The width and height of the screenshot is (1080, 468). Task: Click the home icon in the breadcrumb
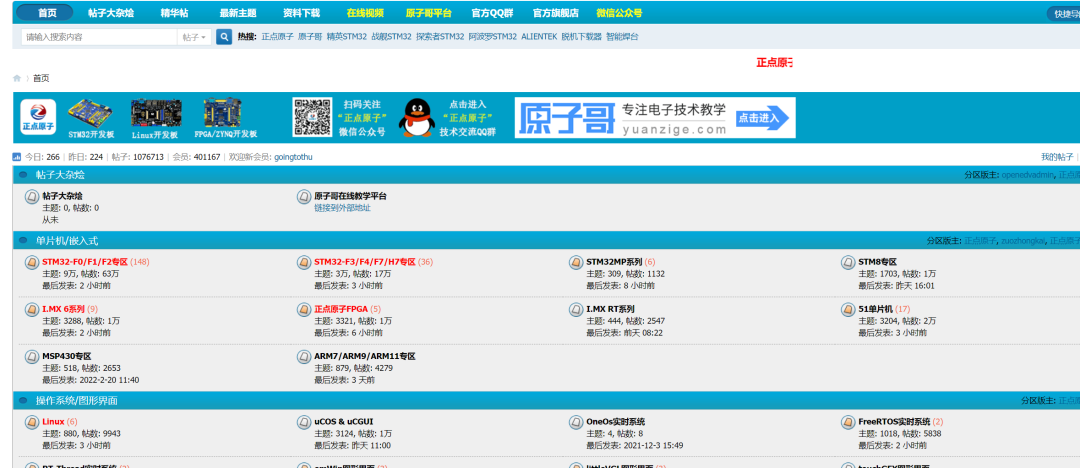(17, 78)
